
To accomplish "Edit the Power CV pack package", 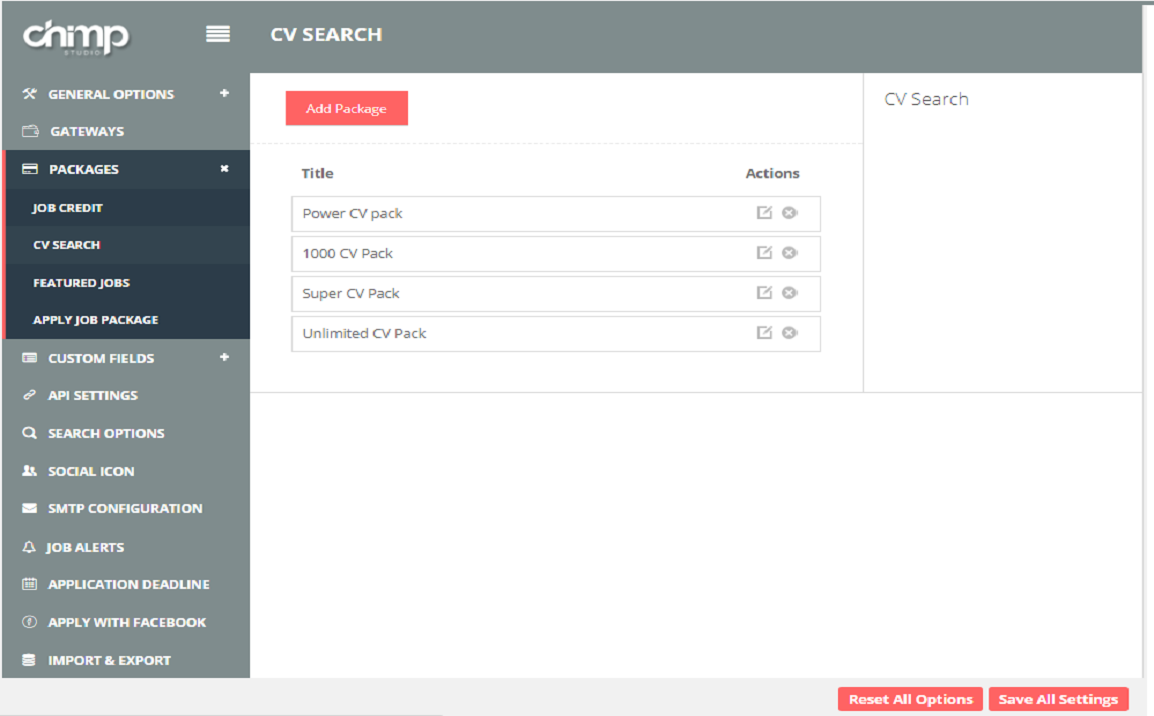I will (764, 213).
